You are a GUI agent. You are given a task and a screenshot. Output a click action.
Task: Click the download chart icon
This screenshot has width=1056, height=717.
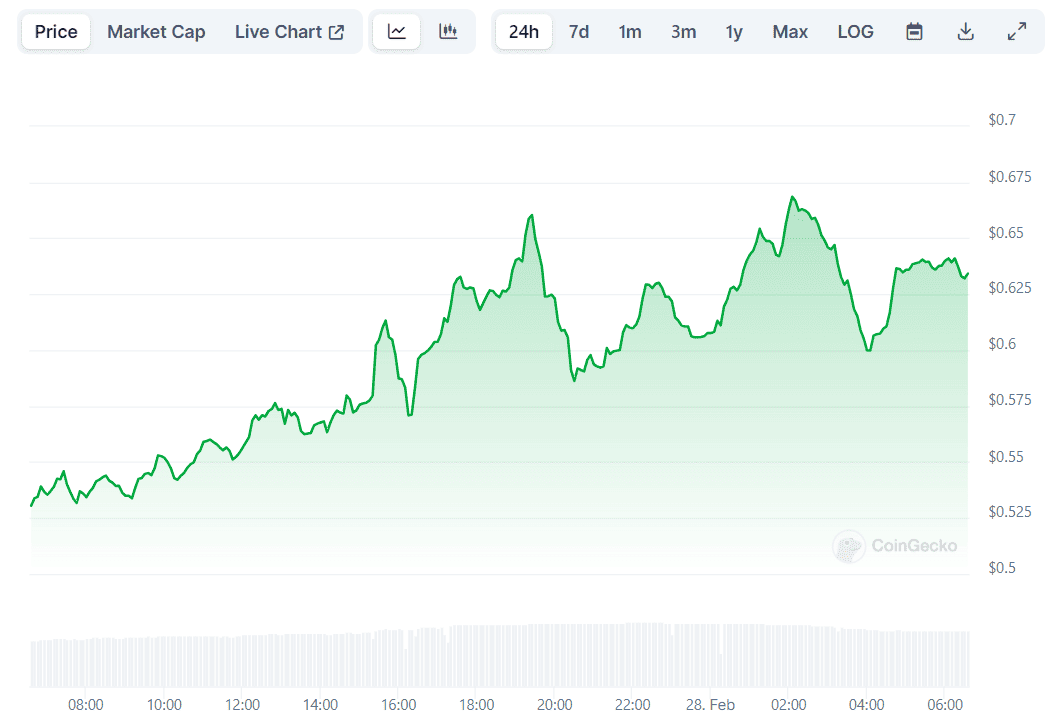pos(965,31)
